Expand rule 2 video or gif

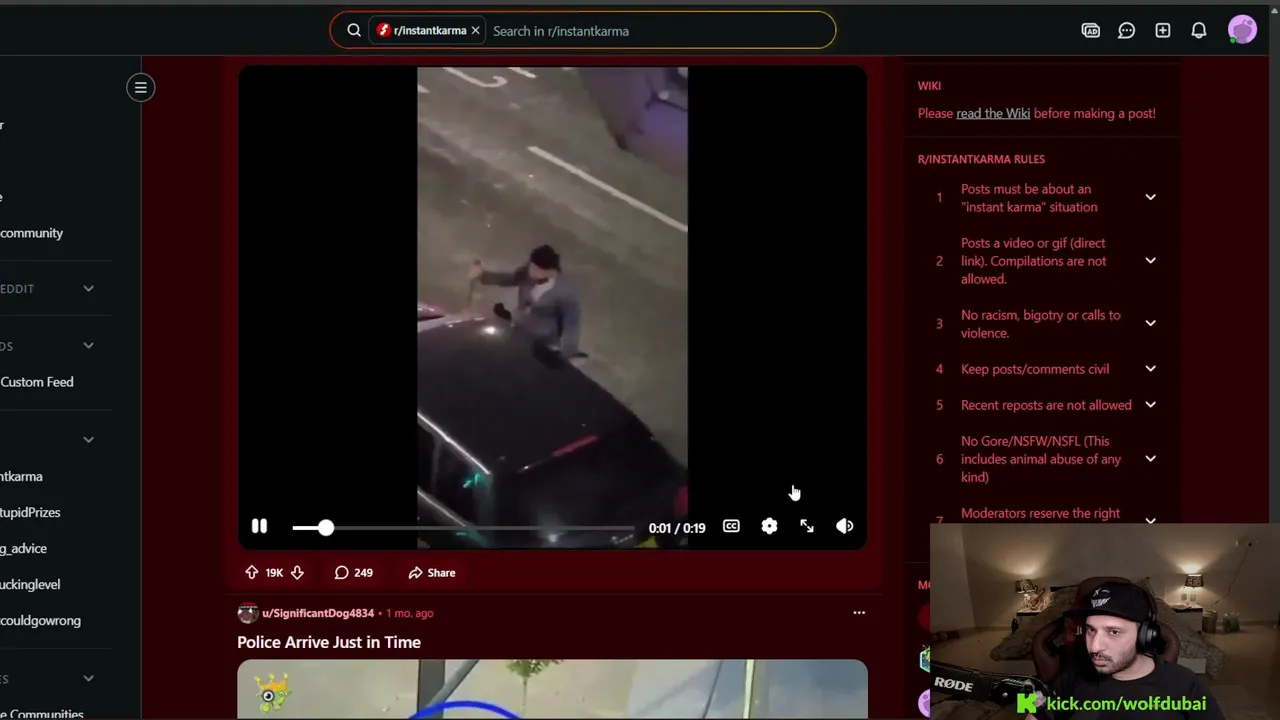(1150, 260)
